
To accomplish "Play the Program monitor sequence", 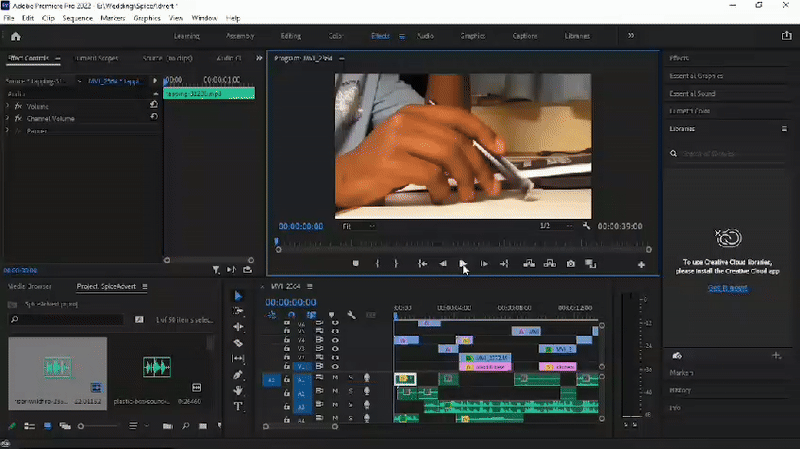I will coord(463,264).
